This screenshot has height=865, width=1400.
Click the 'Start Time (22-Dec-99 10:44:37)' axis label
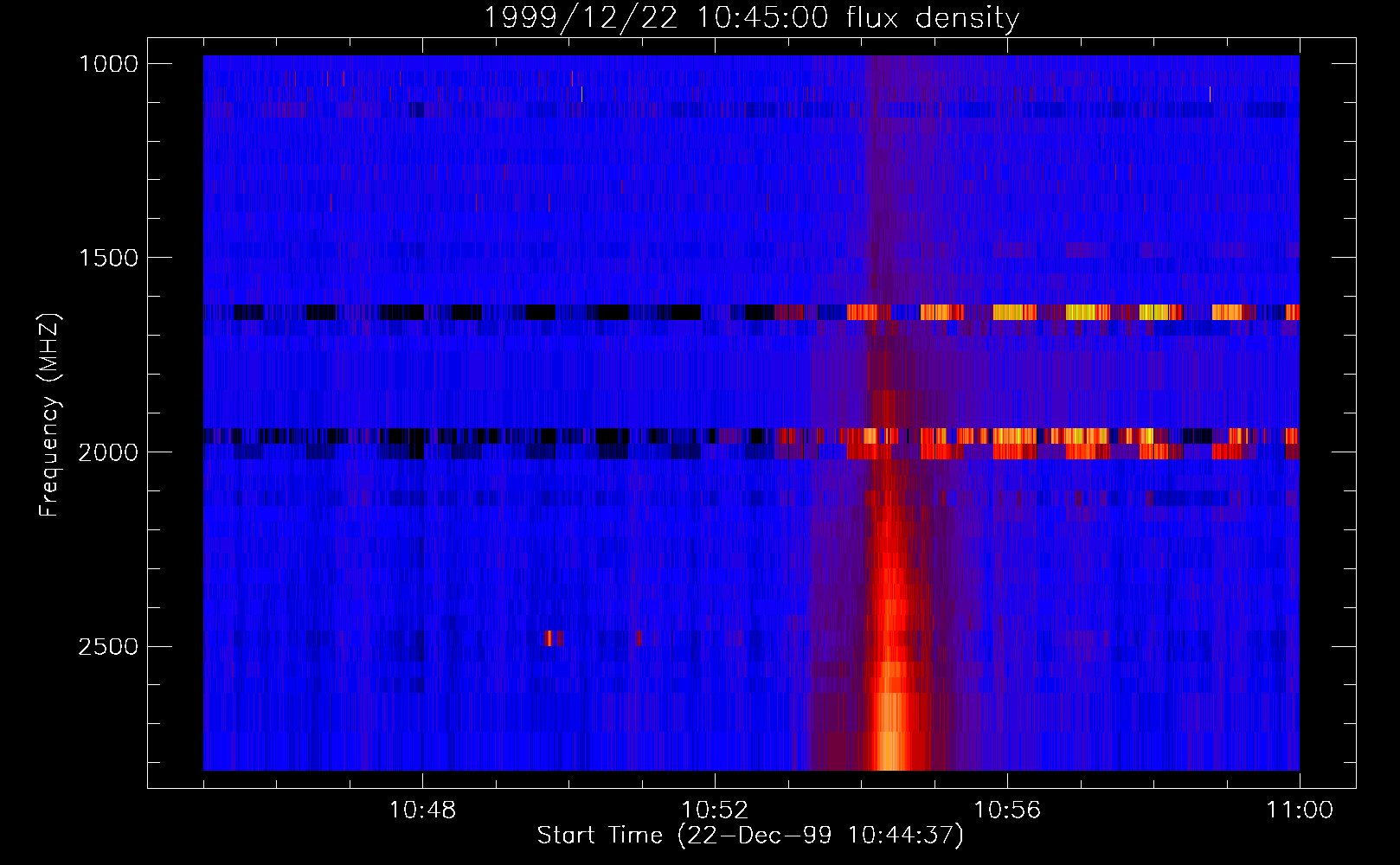tap(750, 836)
